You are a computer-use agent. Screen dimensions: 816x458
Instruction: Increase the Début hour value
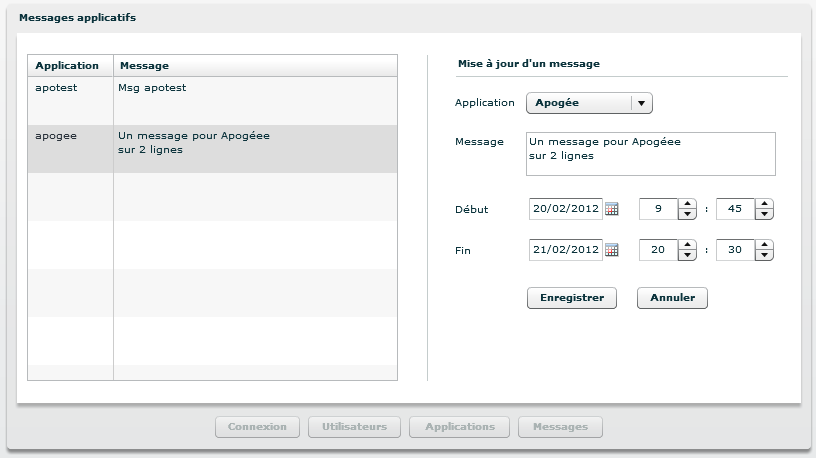(687, 205)
